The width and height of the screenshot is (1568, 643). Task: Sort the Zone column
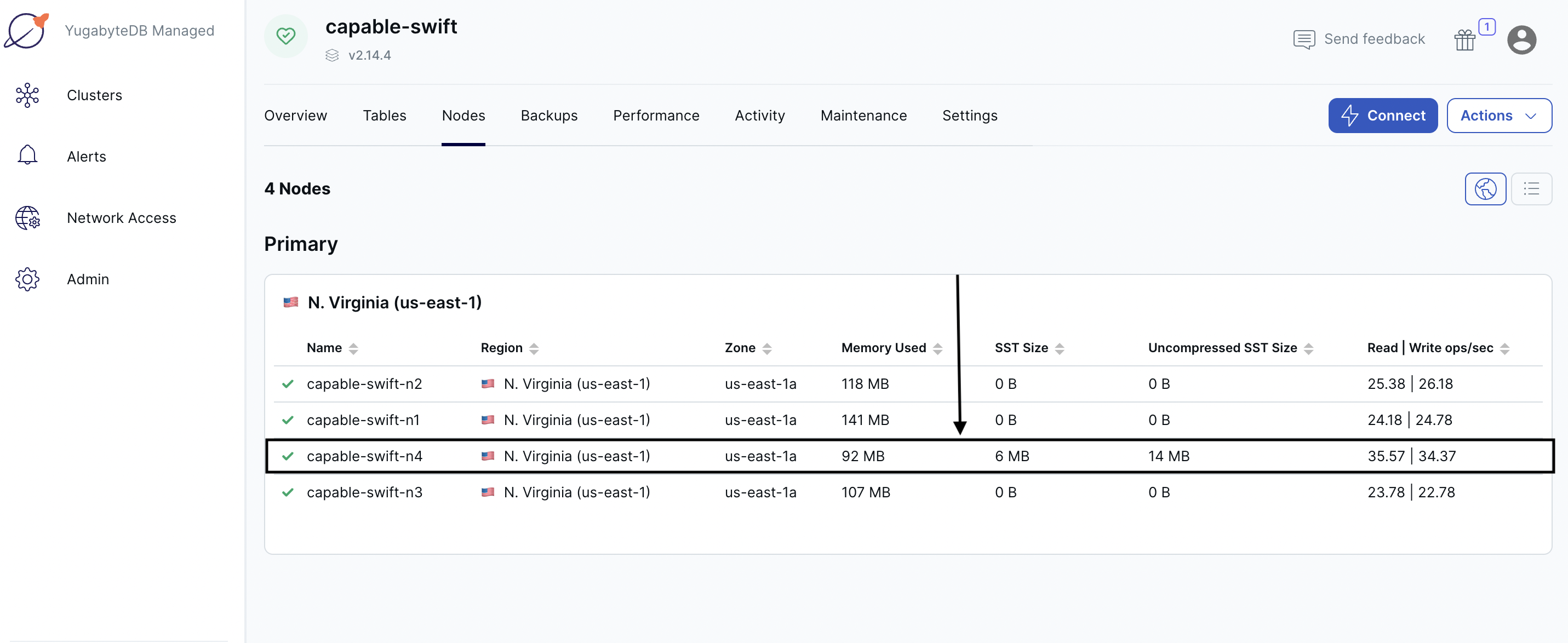pyautogui.click(x=768, y=348)
